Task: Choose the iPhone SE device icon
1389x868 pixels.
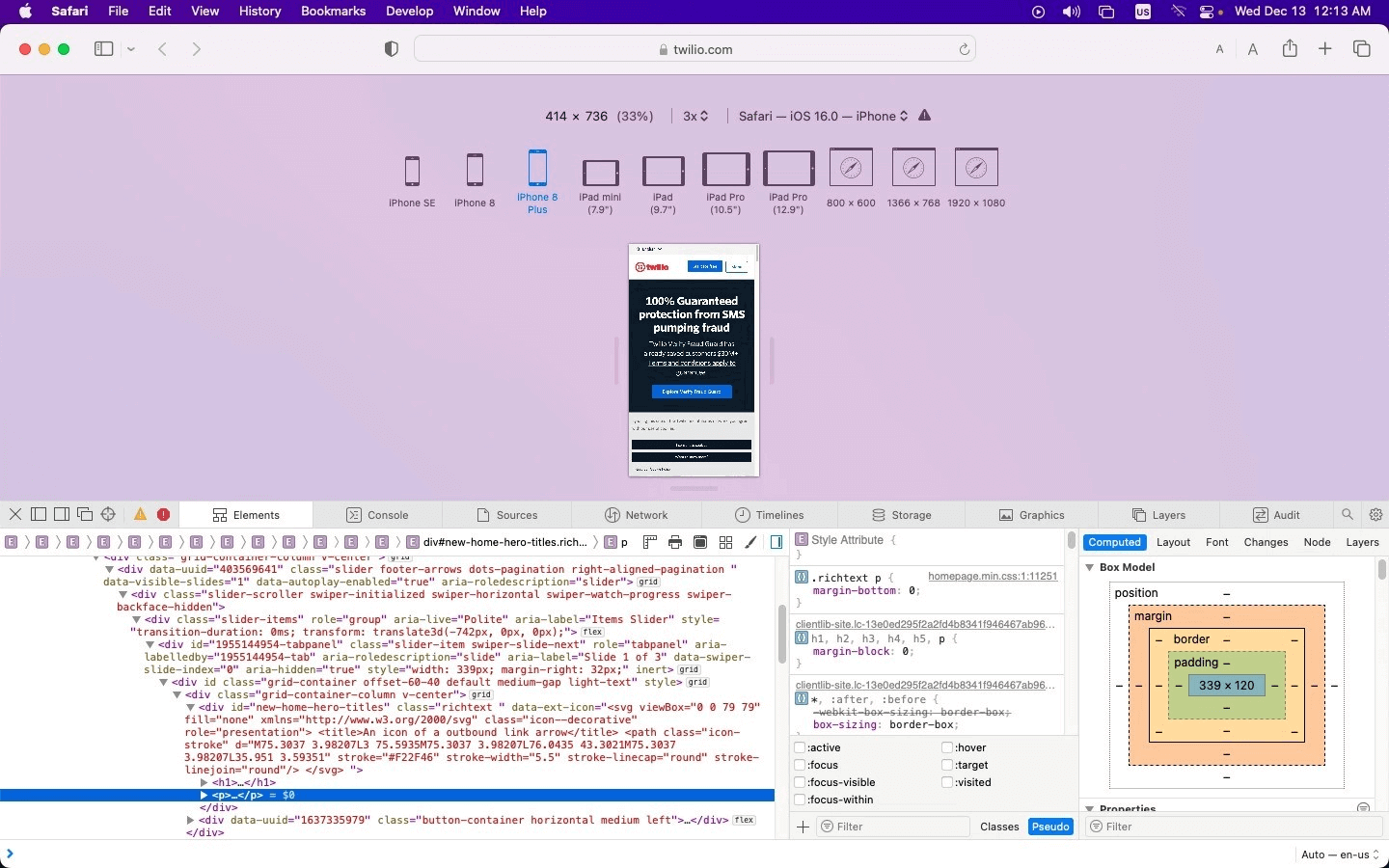Action: click(412, 172)
